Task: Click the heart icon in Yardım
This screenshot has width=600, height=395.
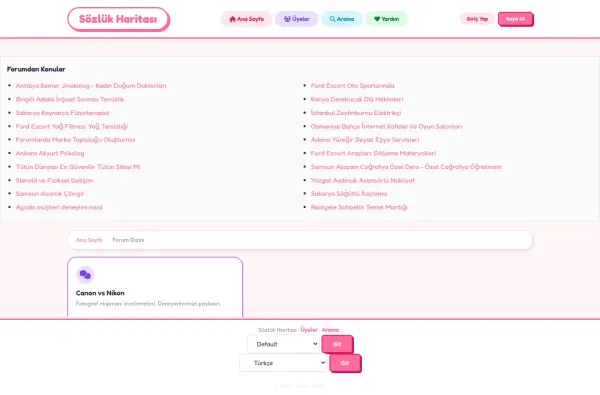Action: (377, 19)
